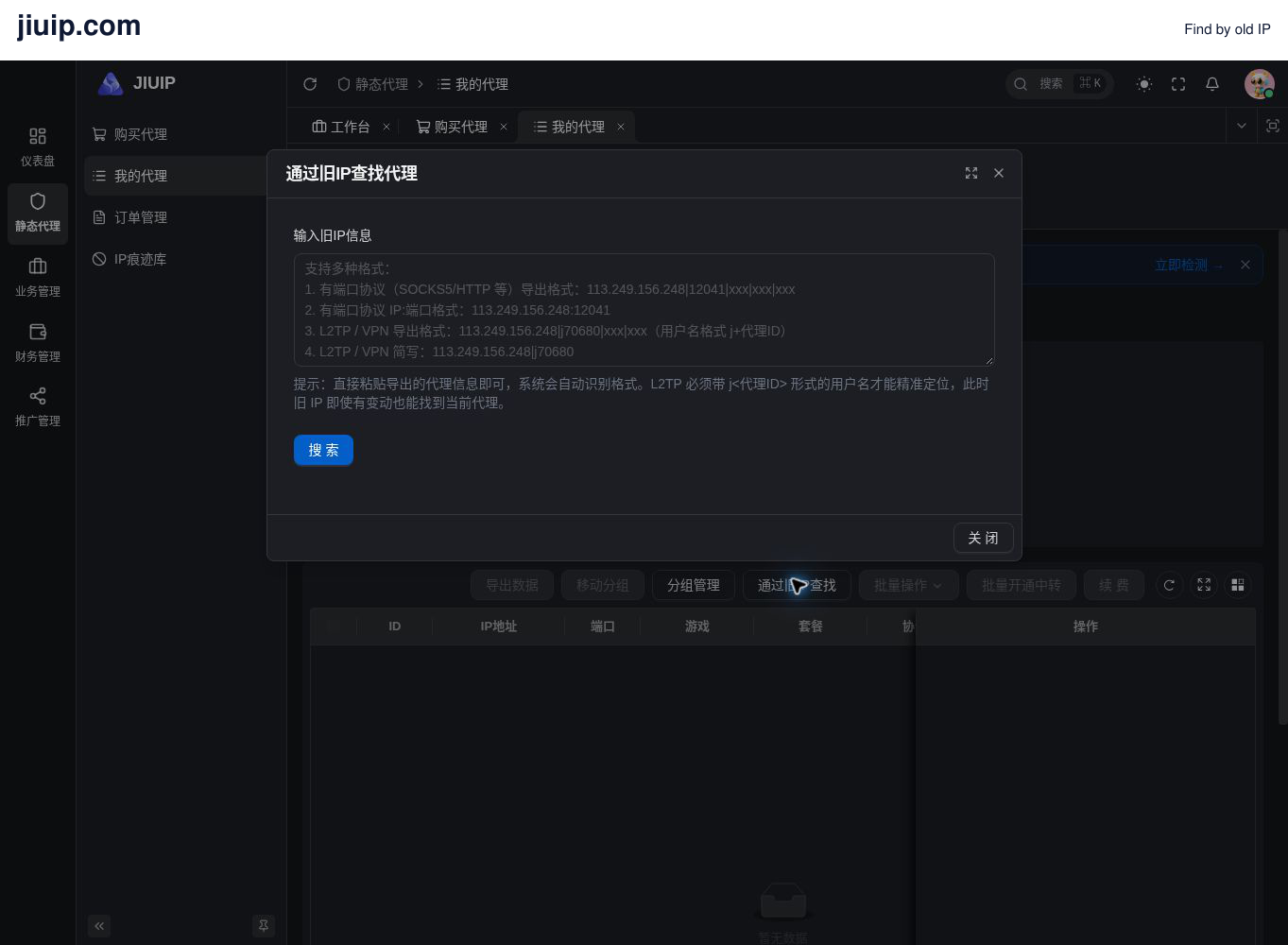Viewport: 1288px width, 945px height.
Task: Select 静态代理 in the left rail
Action: click(38, 212)
